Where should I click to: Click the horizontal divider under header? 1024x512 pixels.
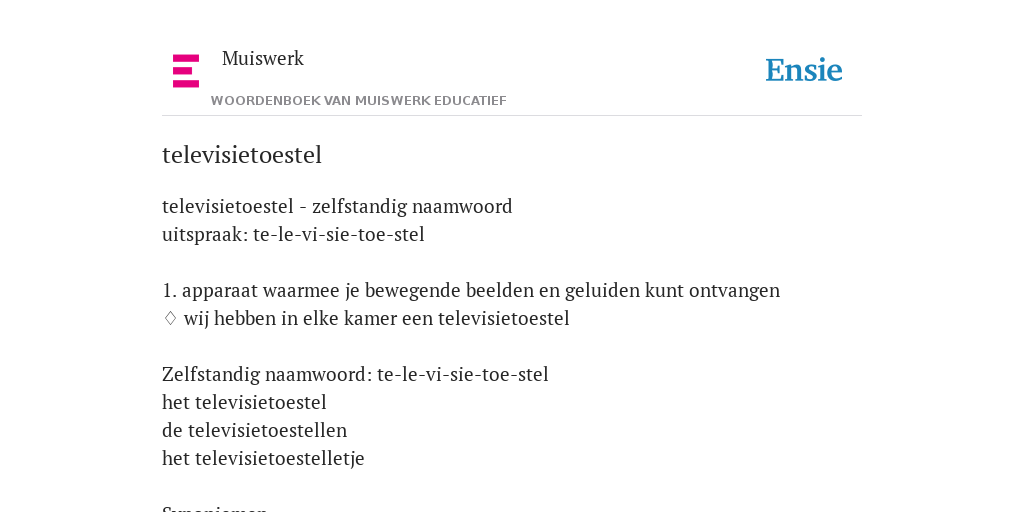coord(512,116)
